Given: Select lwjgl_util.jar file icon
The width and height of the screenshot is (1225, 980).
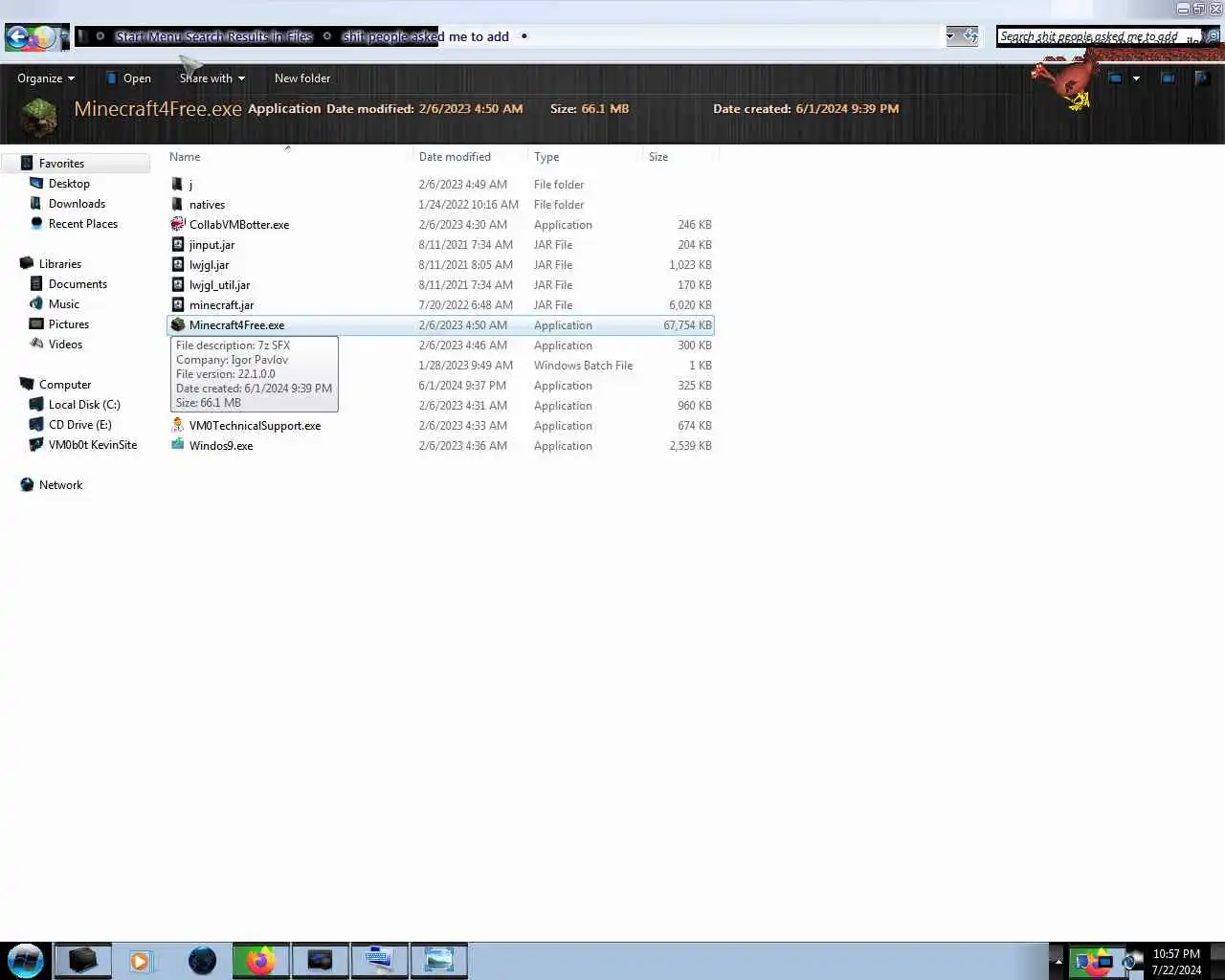Looking at the screenshot, I should click(x=177, y=285).
